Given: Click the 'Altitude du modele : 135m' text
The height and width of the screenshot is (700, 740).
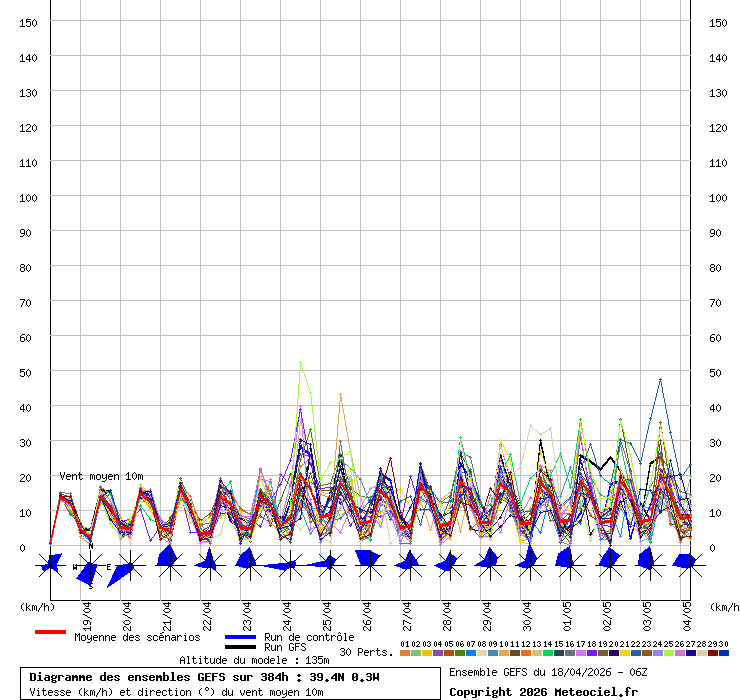Looking at the screenshot, I should pos(254,660).
